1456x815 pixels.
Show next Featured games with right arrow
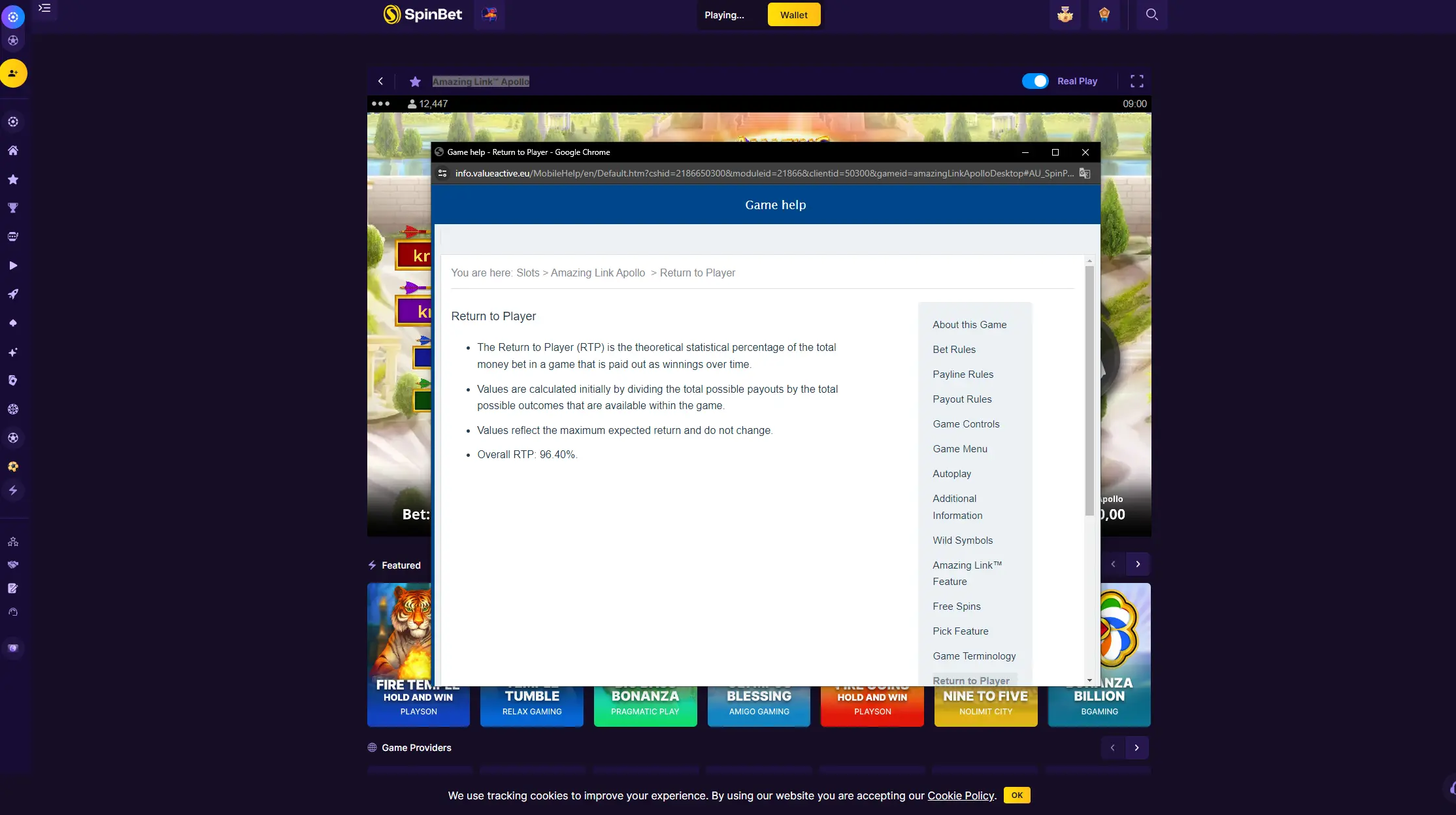coord(1138,564)
